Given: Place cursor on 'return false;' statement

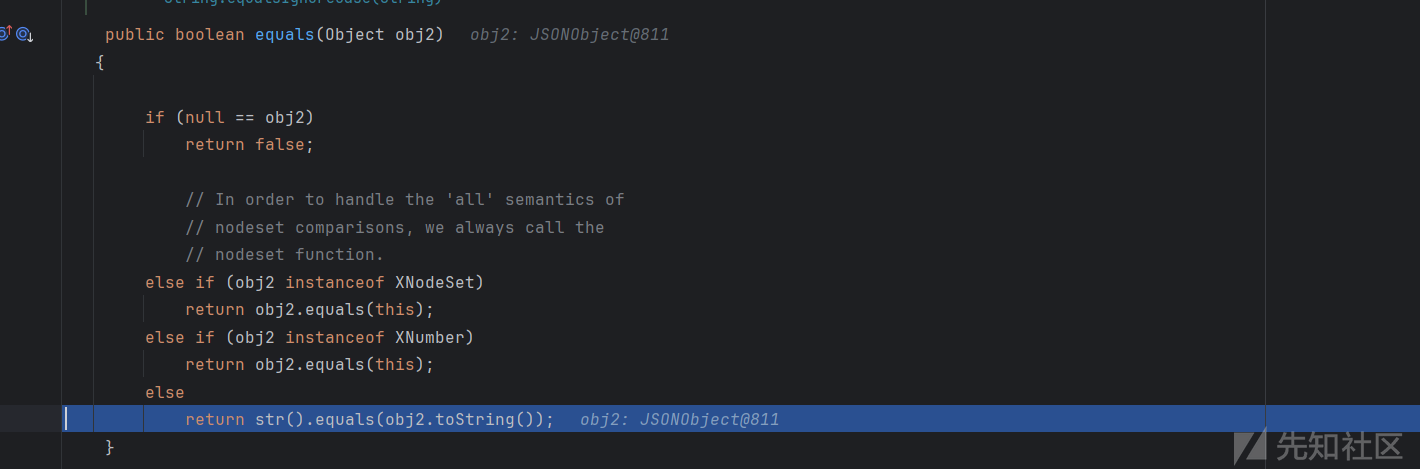Looking at the screenshot, I should pos(249,145).
